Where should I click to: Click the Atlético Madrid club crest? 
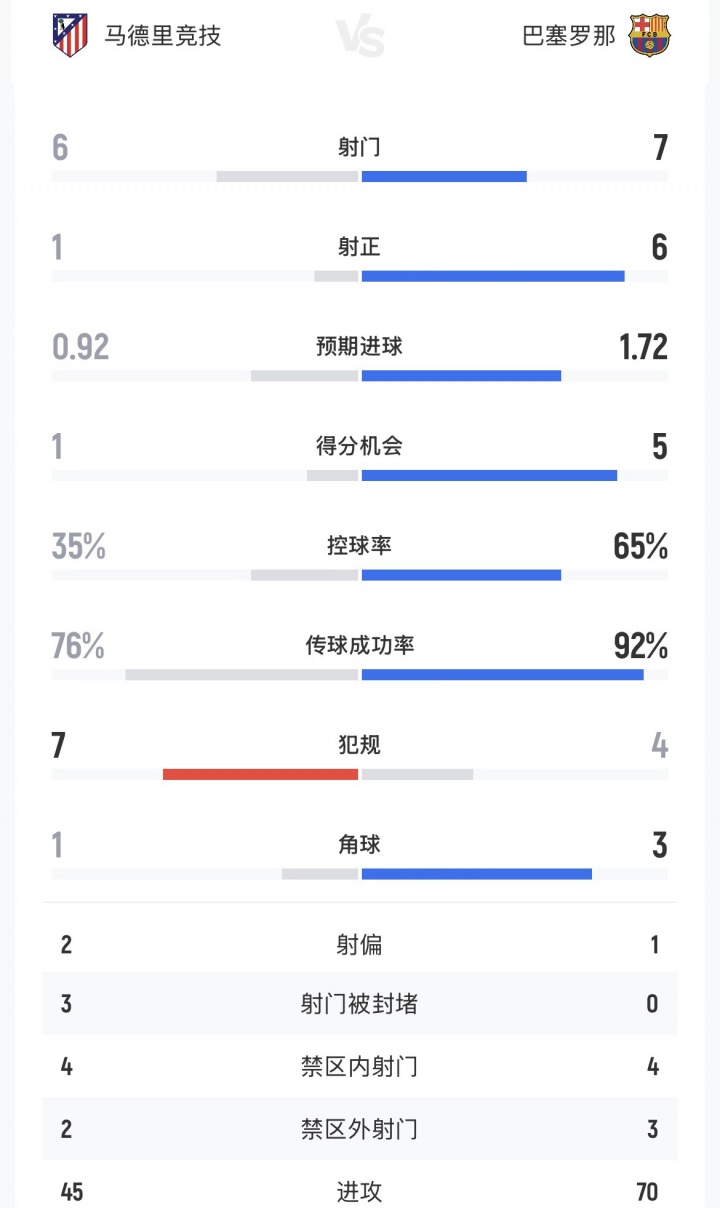pyautogui.click(x=70, y=36)
